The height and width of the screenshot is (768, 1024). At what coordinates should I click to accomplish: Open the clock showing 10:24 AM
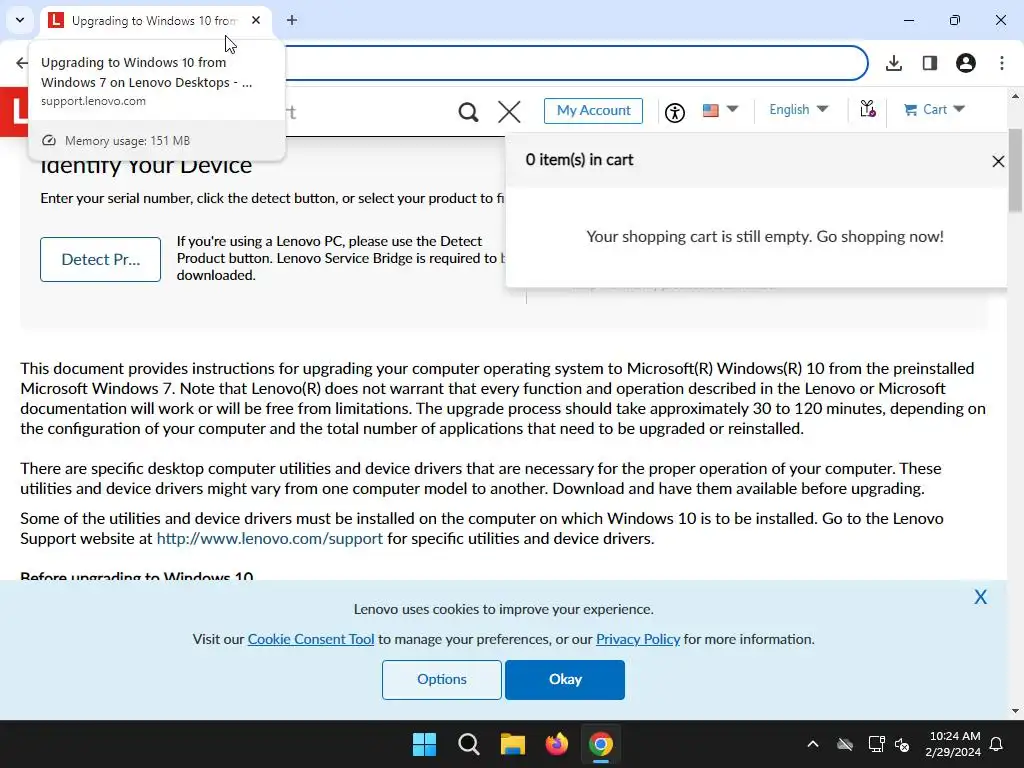[x=953, y=744]
